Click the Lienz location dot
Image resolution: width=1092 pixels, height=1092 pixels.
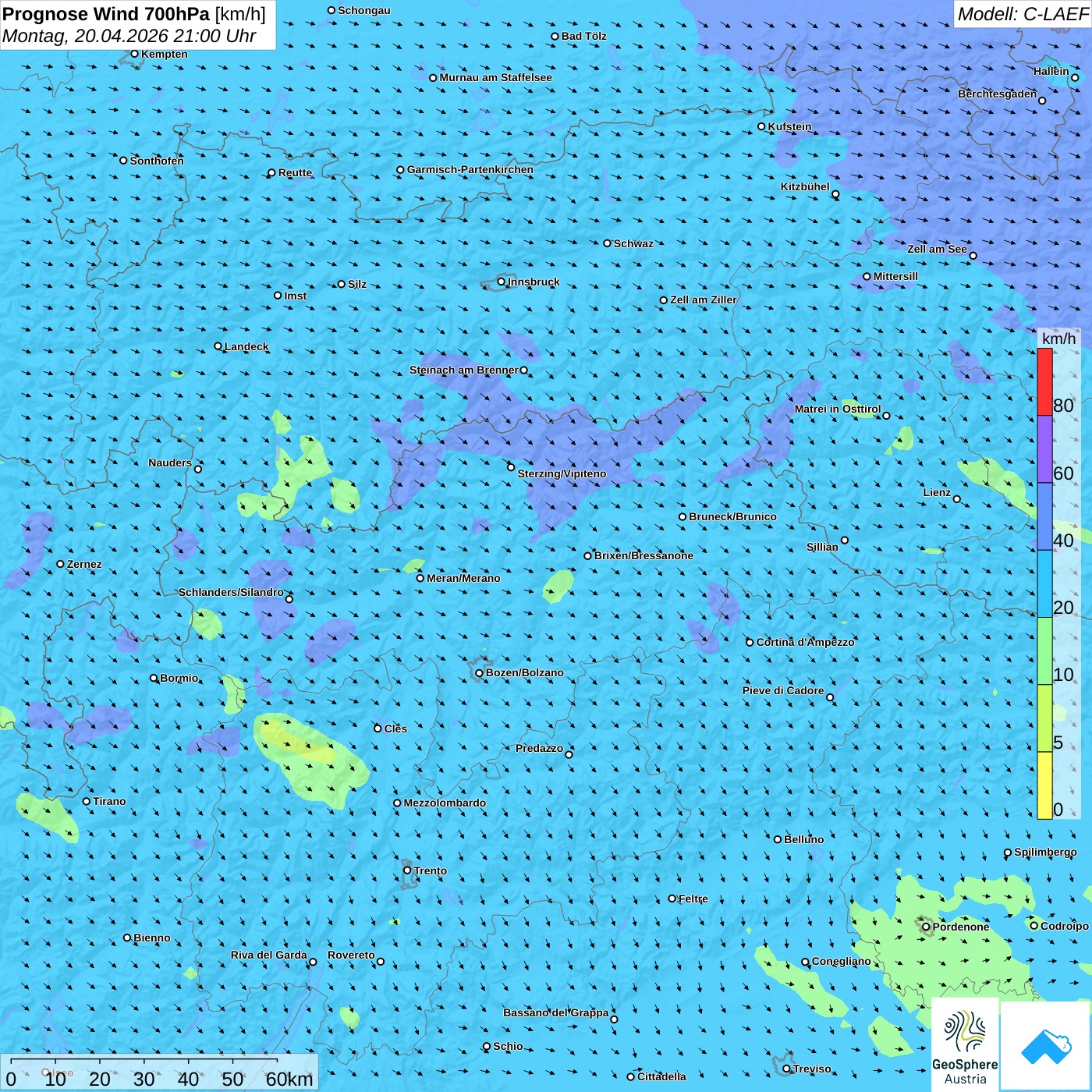coord(957,499)
